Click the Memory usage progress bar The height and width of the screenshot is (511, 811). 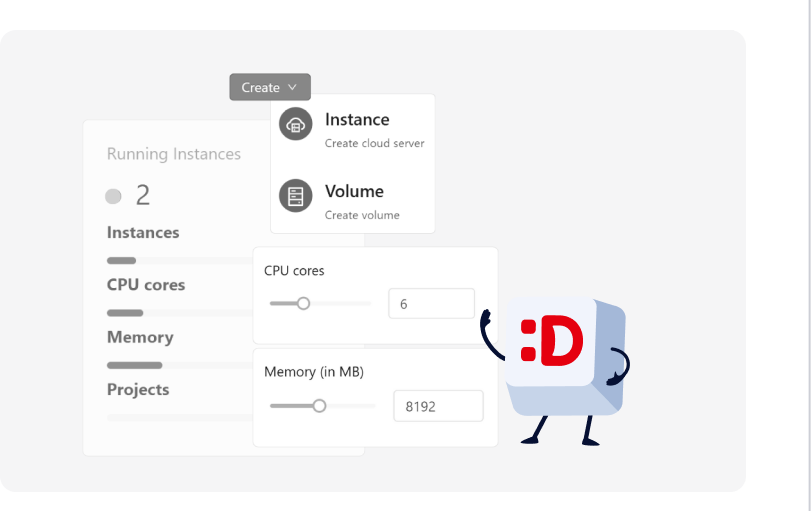[x=179, y=365]
